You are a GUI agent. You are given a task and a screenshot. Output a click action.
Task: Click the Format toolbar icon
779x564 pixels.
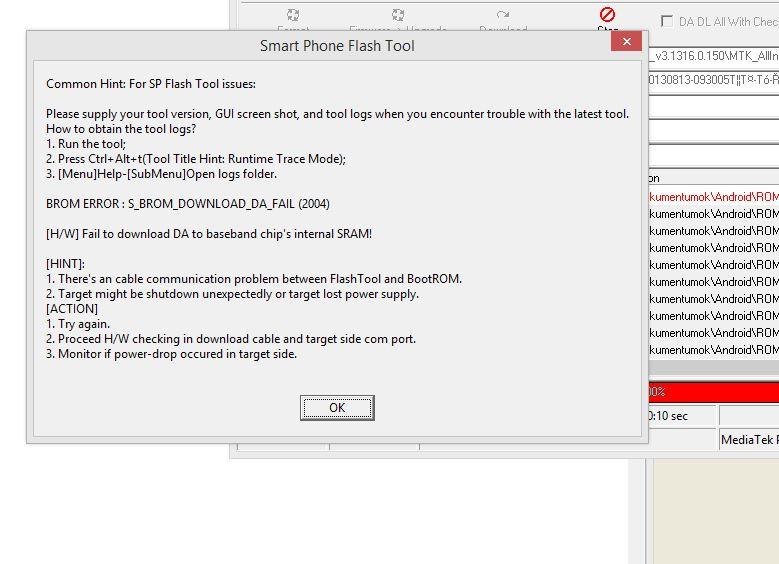293,15
